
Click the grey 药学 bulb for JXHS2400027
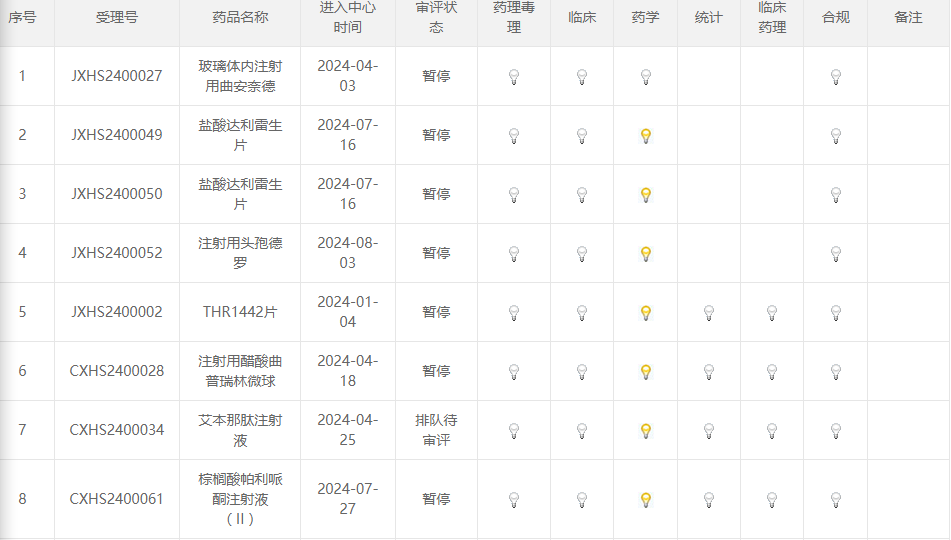pyautogui.click(x=646, y=76)
